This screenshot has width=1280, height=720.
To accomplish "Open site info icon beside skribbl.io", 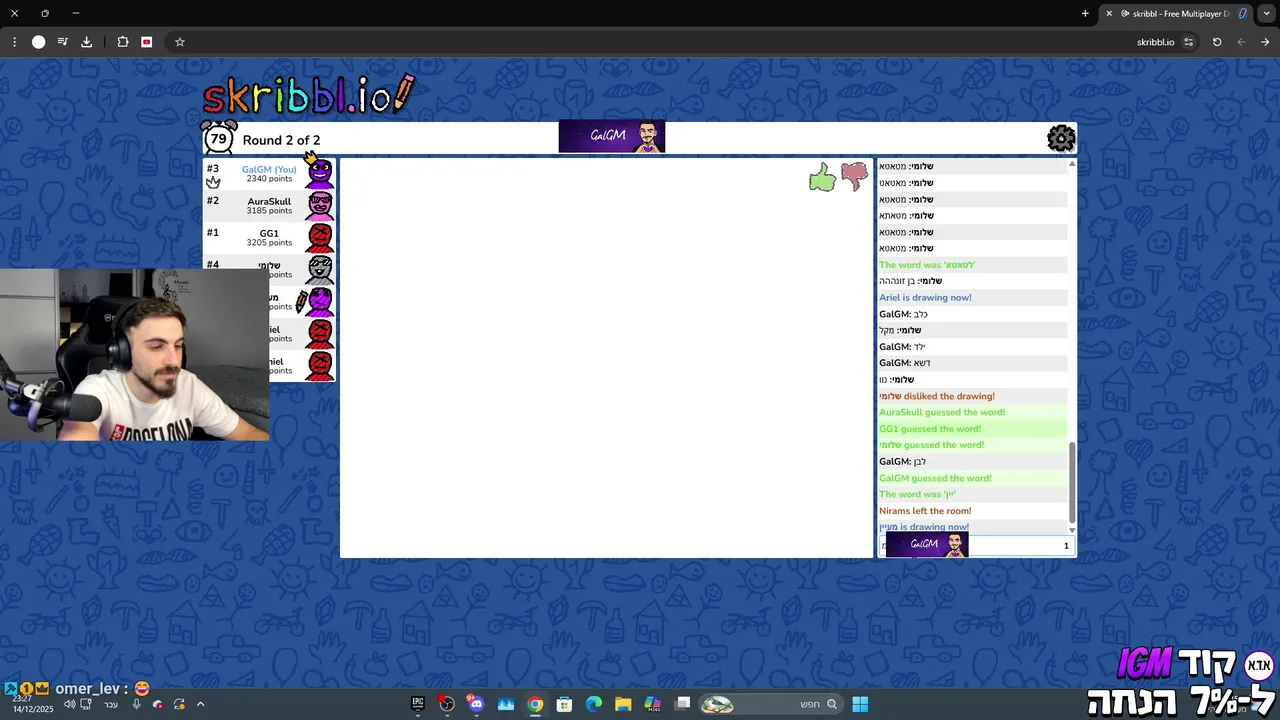I will click(1188, 42).
